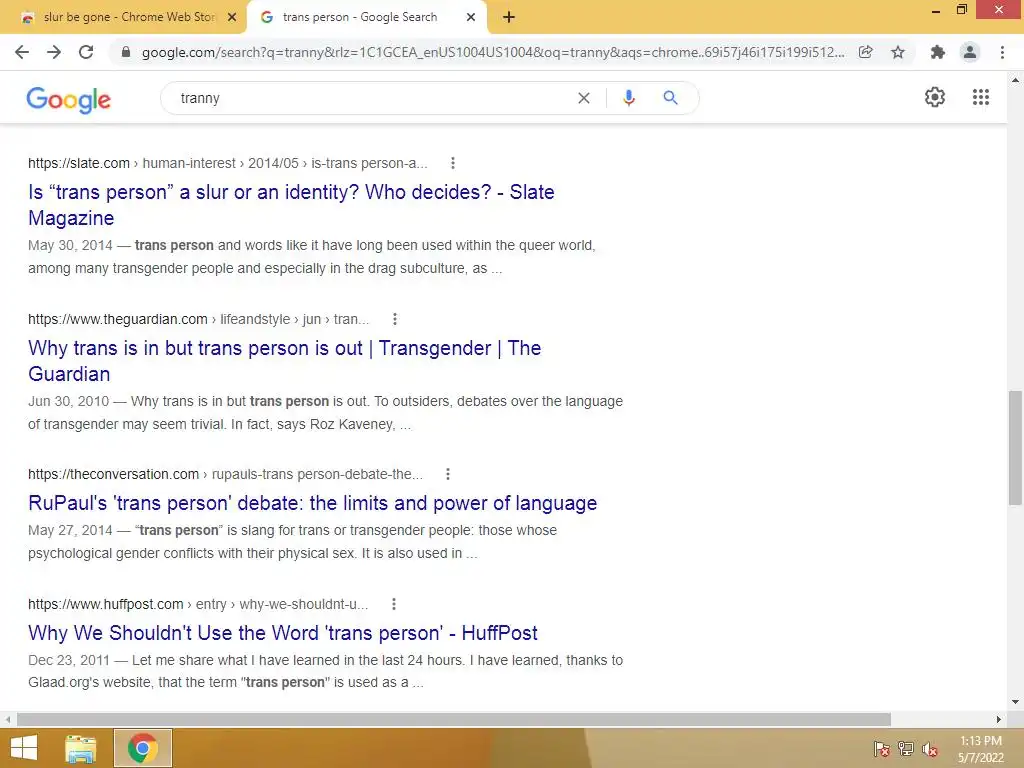Screen dimensions: 1024x768
Task: Open the Chrome profile avatar menu
Action: [970, 52]
